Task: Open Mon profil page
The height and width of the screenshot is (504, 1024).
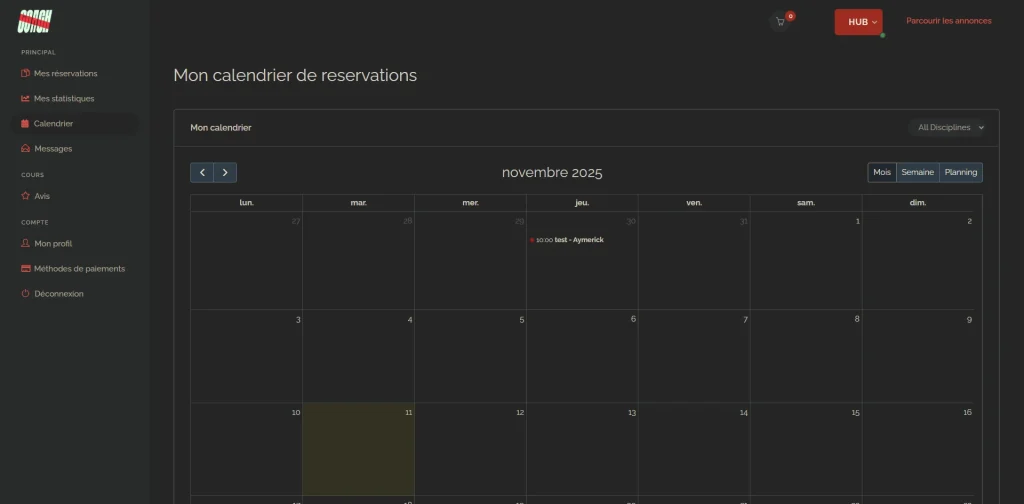Action: click(x=53, y=244)
